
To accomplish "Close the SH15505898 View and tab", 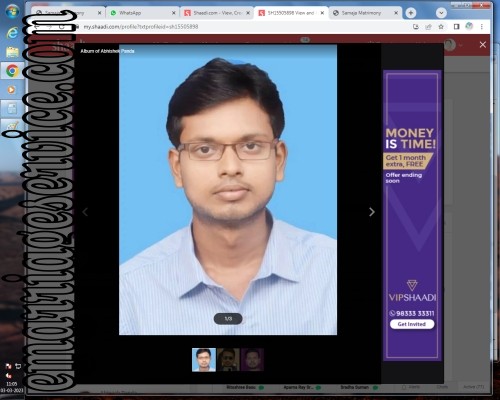I will click(x=322, y=13).
